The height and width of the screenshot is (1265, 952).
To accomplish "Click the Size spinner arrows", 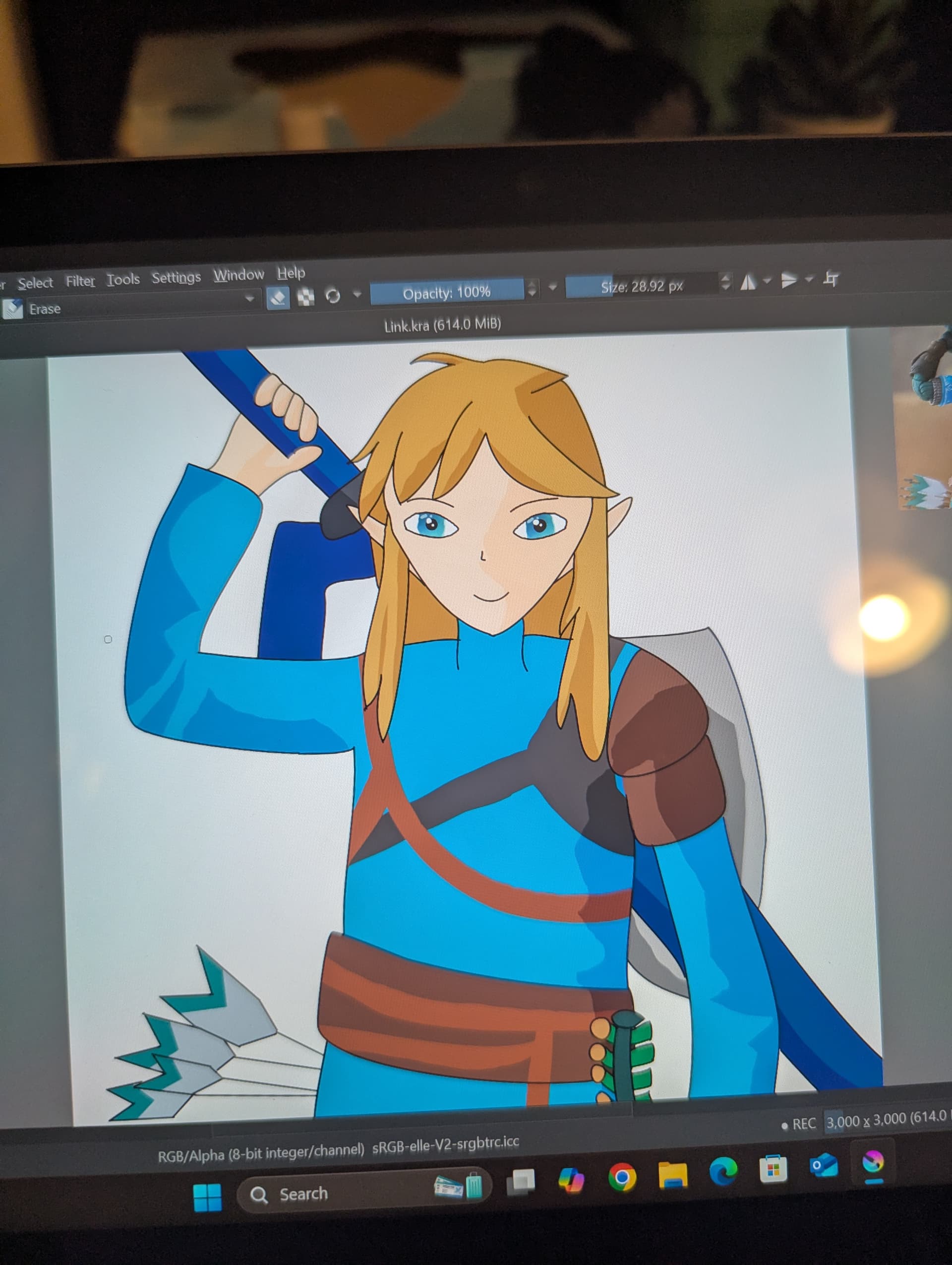I will click(x=725, y=282).
